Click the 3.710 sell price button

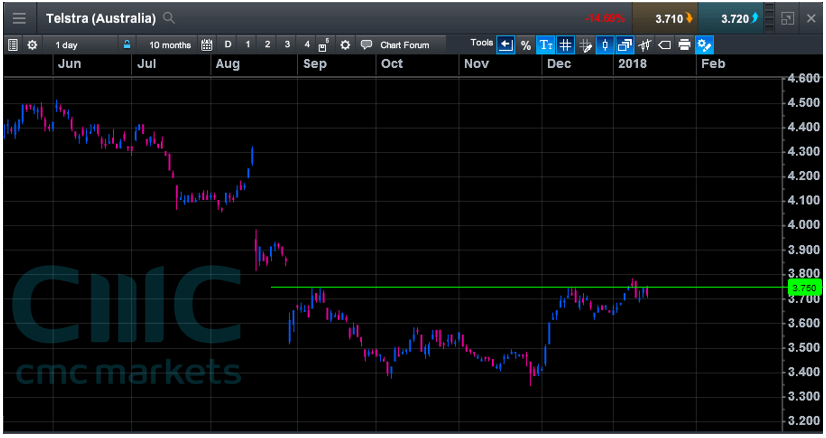[x=665, y=18]
